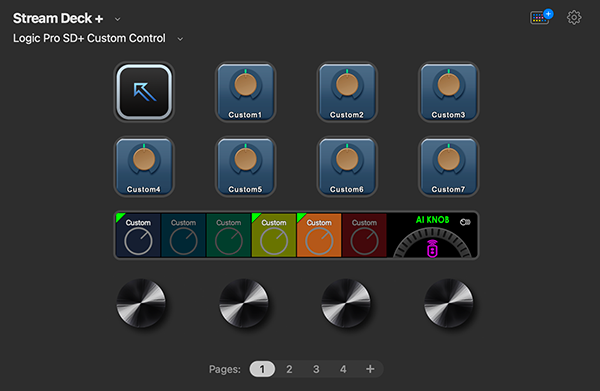Select the Custom4 knob key
This screenshot has width=600, height=391.
[144, 166]
